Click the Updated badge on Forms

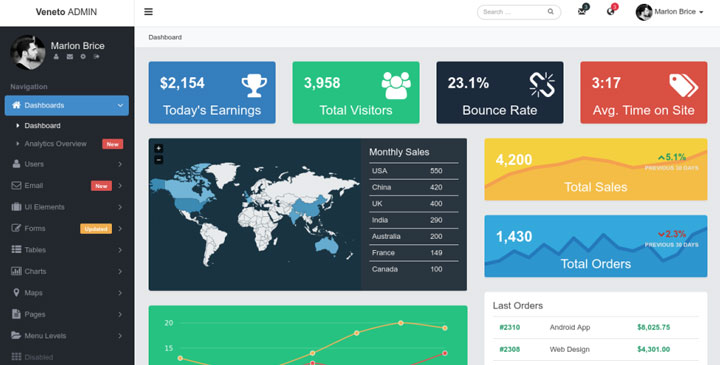96,229
